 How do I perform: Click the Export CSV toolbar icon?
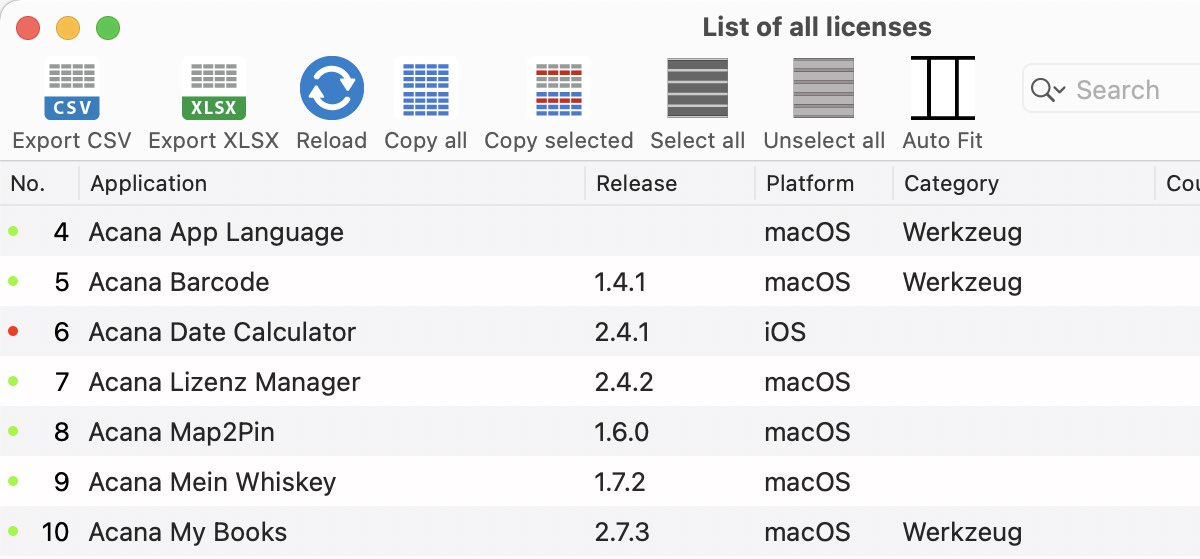point(72,90)
